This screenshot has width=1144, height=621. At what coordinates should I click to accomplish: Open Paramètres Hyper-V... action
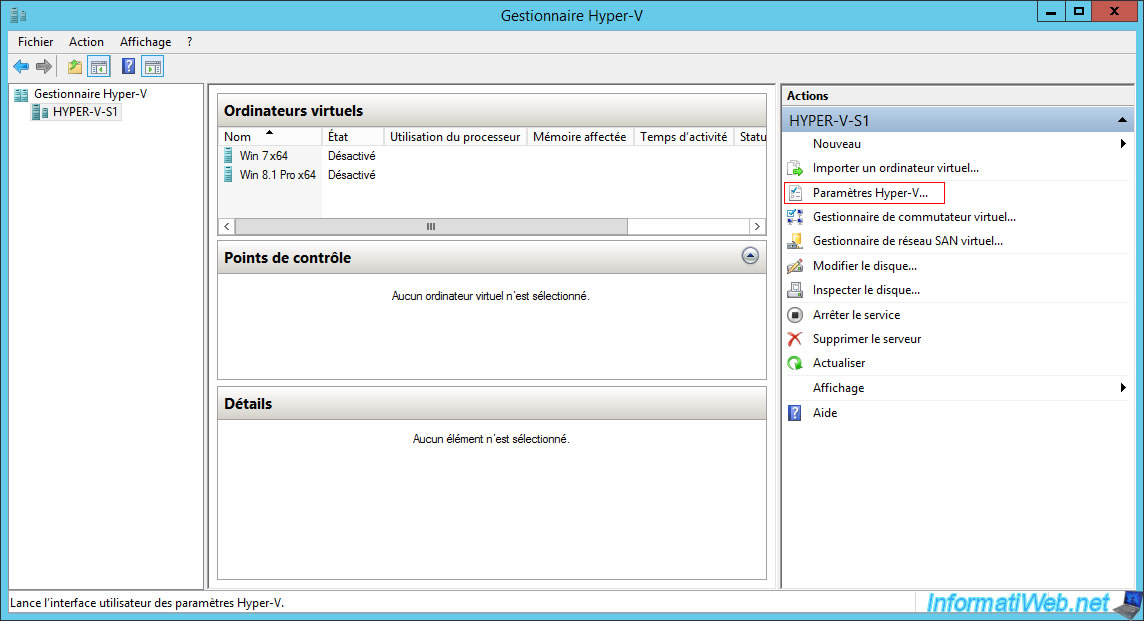[x=870, y=193]
